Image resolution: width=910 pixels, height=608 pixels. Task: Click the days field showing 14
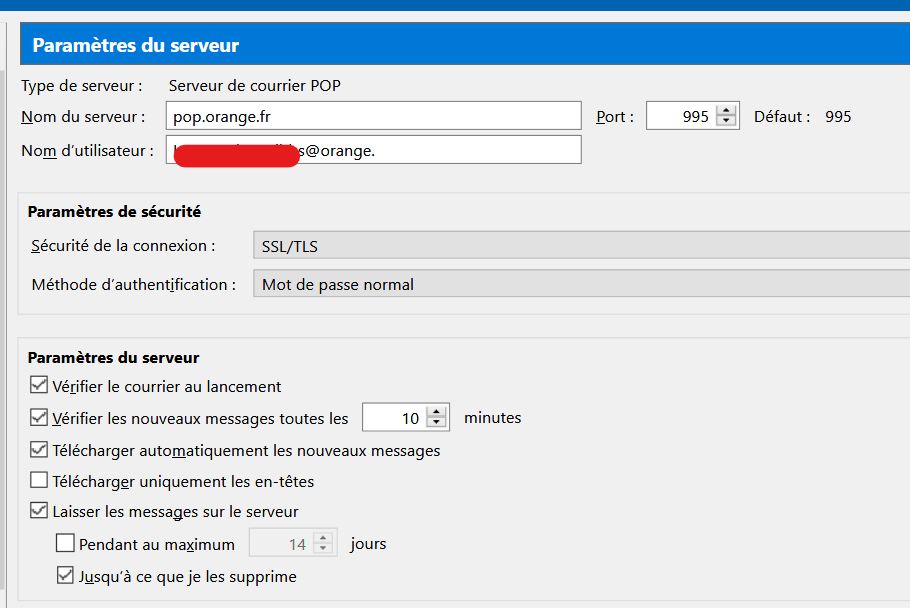(x=290, y=542)
